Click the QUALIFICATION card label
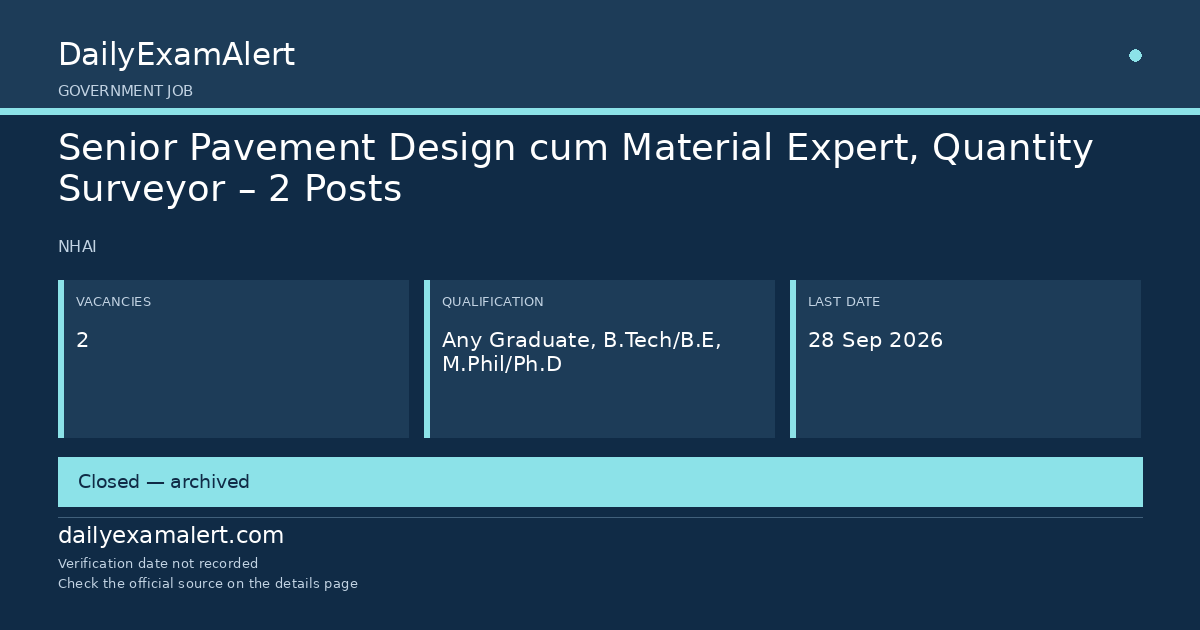 tap(492, 302)
